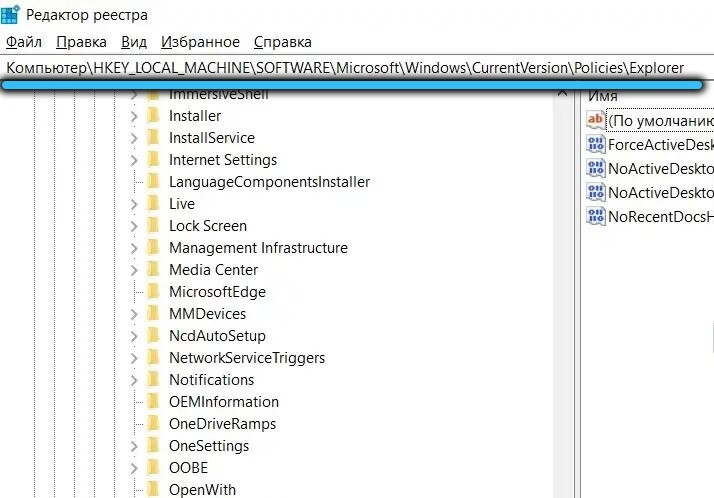Select the OneDriveRamps key name
Viewport: 714px width, 498px height.
(222, 424)
